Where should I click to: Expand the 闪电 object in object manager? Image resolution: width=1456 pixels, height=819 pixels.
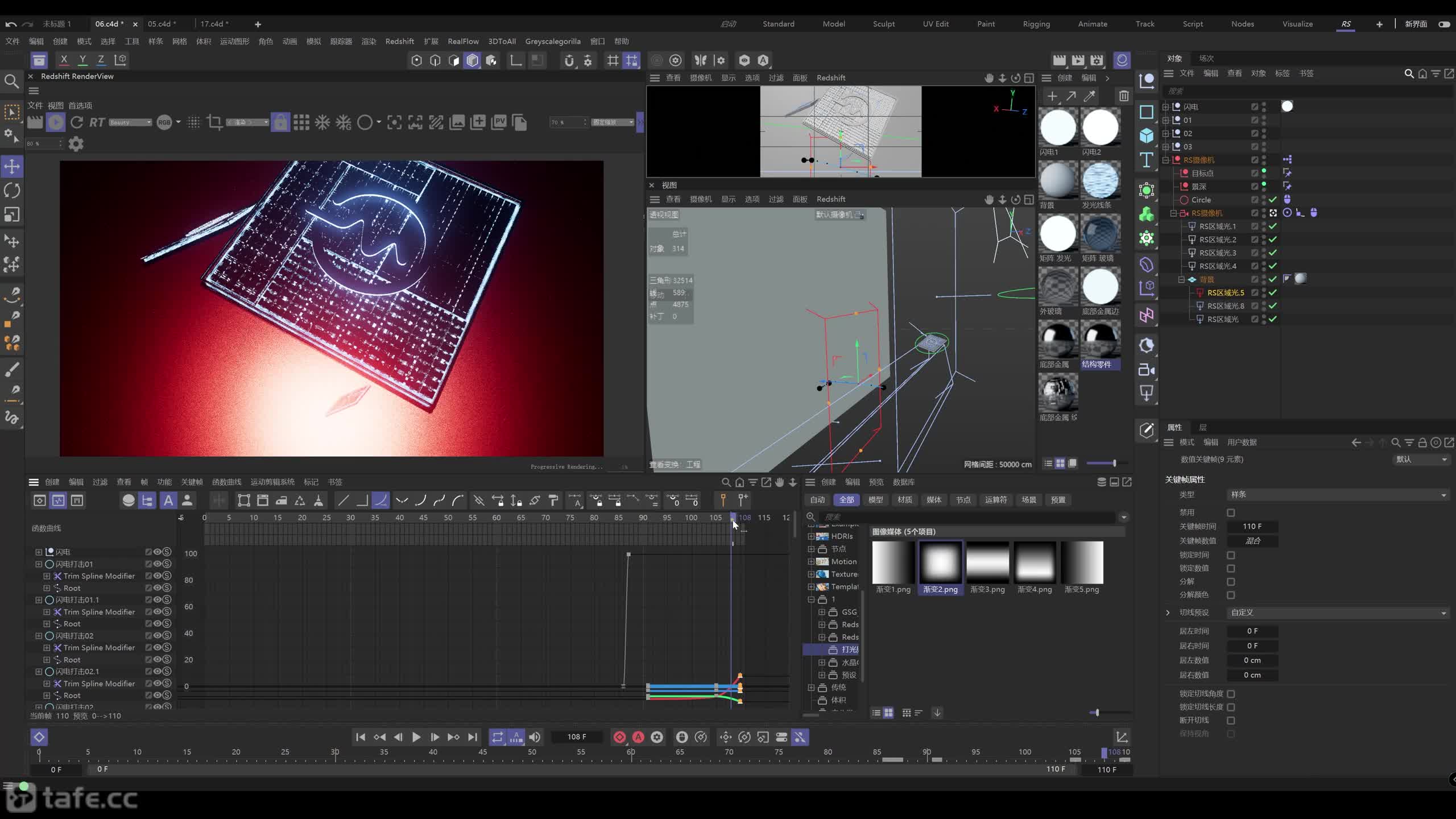[x=1165, y=107]
